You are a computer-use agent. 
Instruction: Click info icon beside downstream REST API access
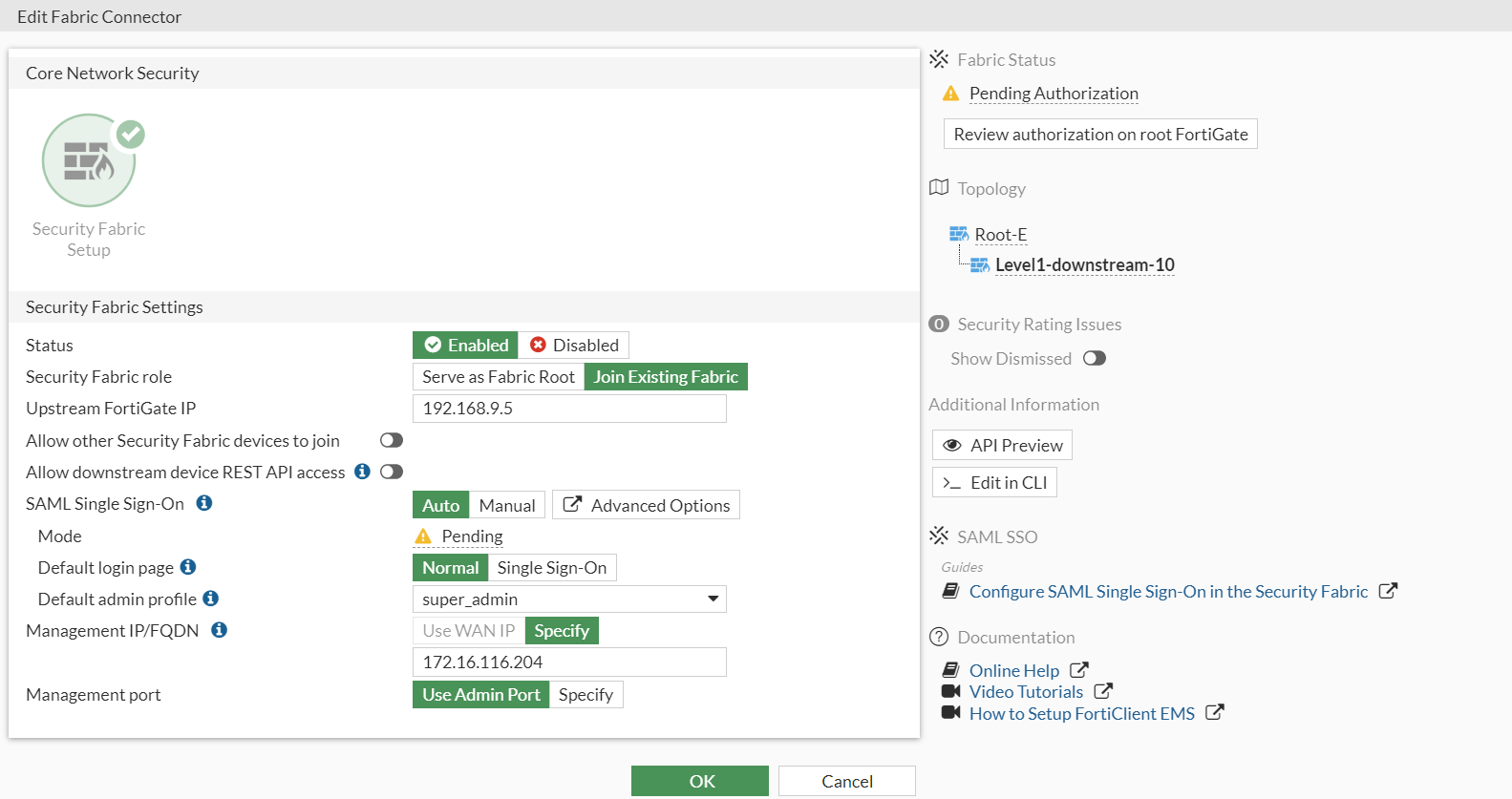tap(362, 472)
